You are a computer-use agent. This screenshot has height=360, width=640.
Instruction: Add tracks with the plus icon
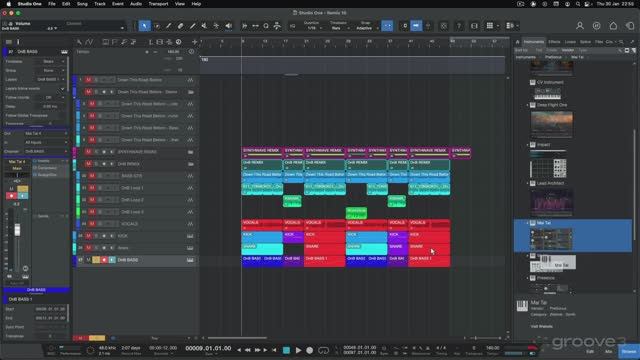pos(195,42)
